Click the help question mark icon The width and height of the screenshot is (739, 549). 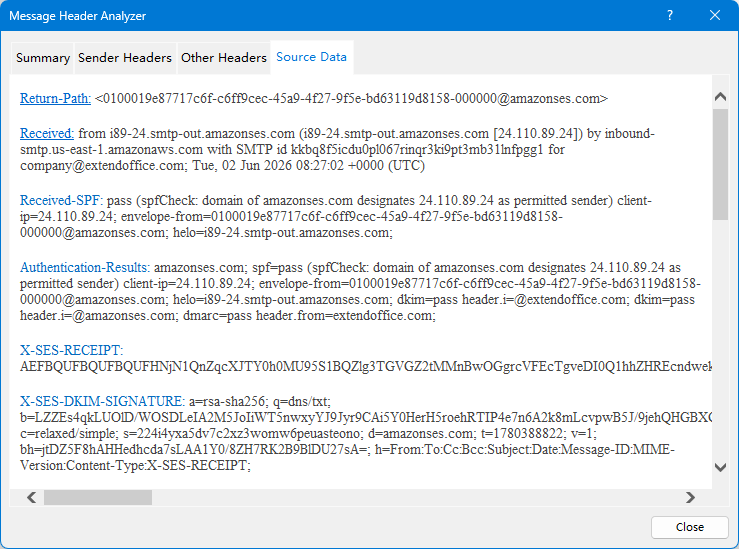[670, 16]
